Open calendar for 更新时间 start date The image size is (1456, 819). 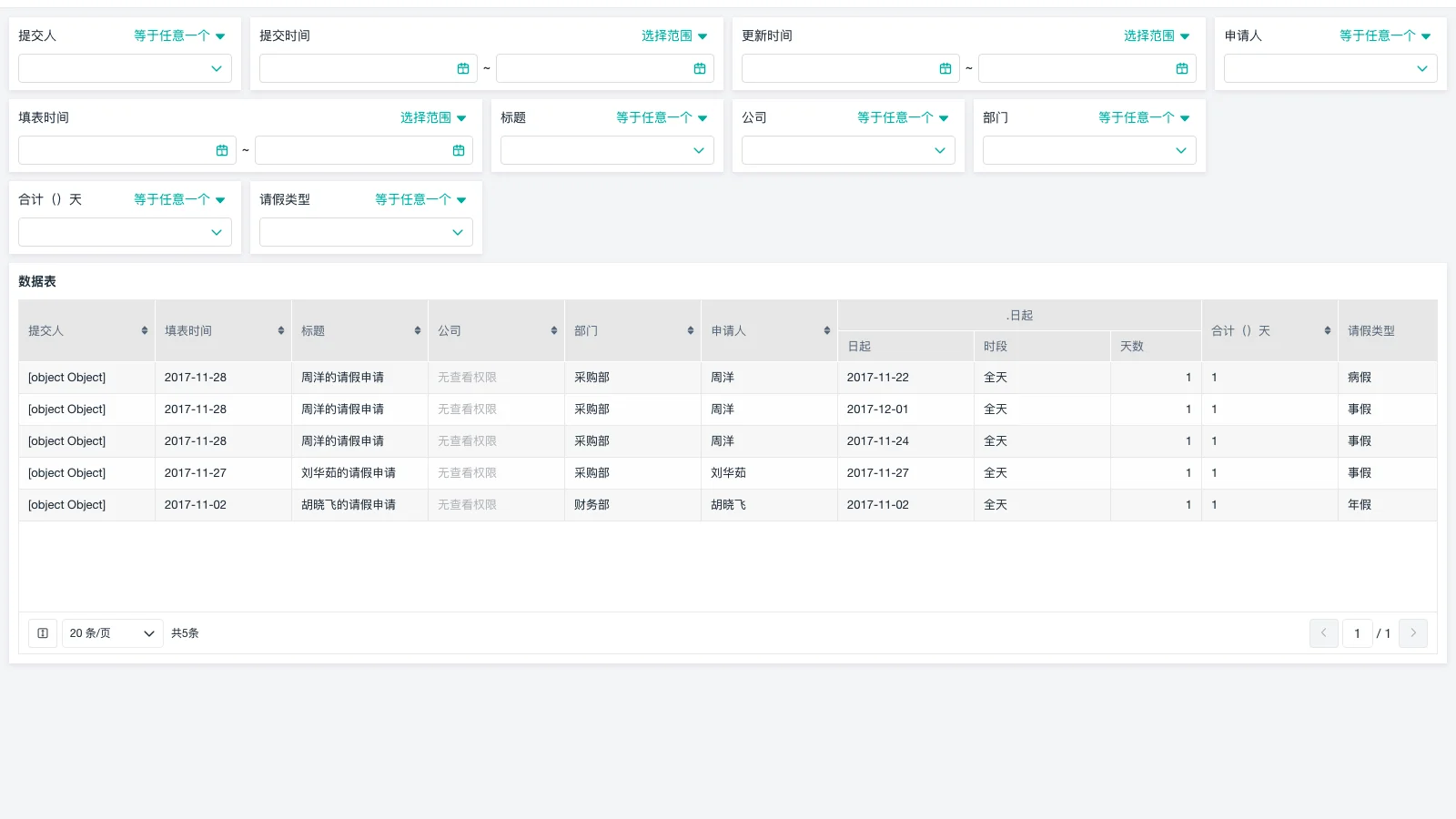click(x=945, y=68)
